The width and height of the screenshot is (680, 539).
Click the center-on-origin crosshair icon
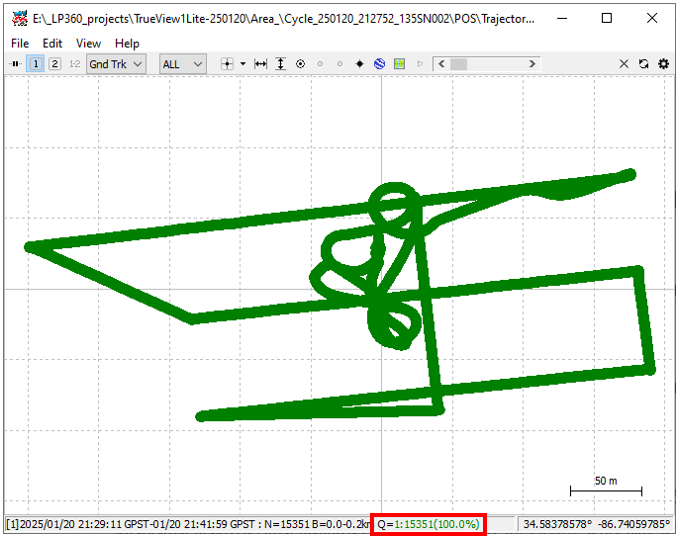227,64
